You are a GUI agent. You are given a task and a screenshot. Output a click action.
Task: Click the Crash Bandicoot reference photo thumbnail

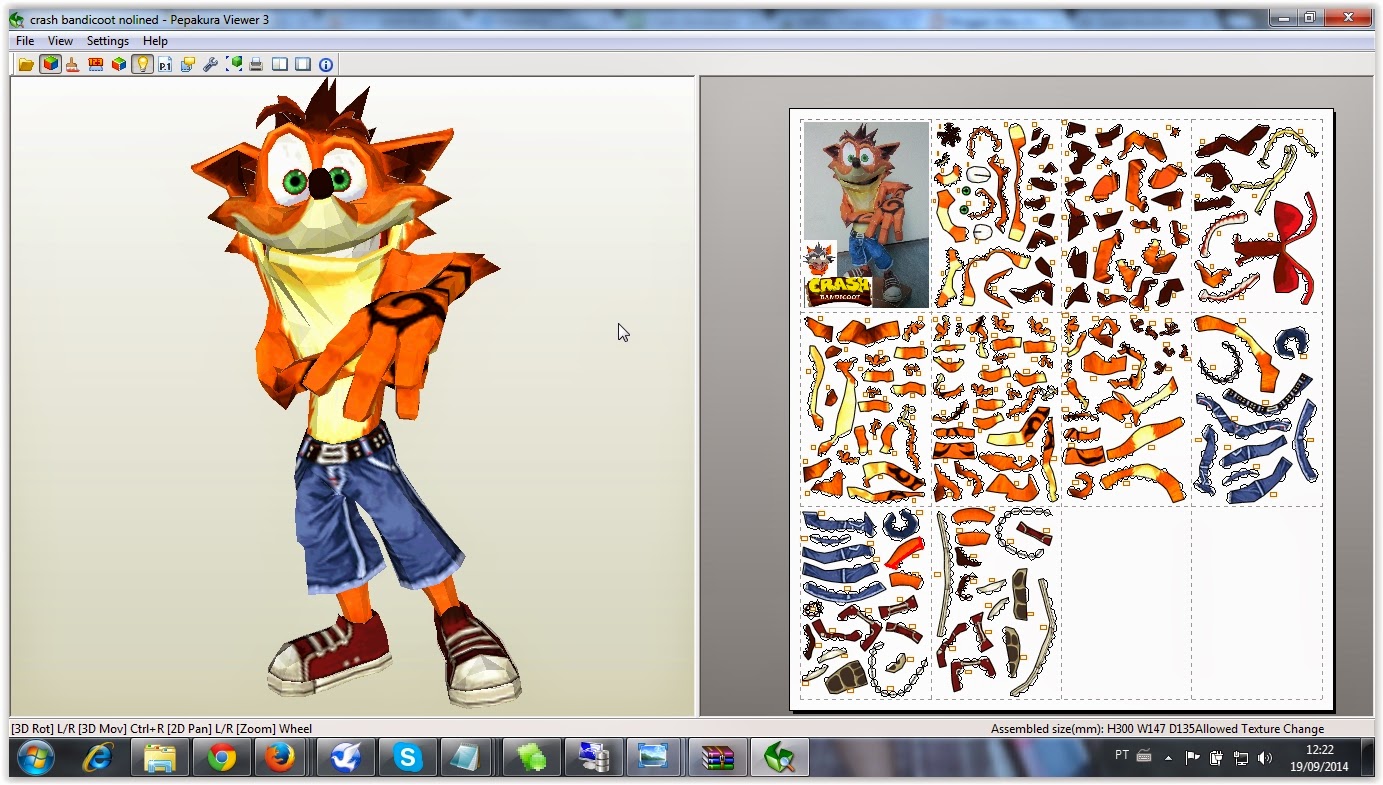[x=864, y=200]
